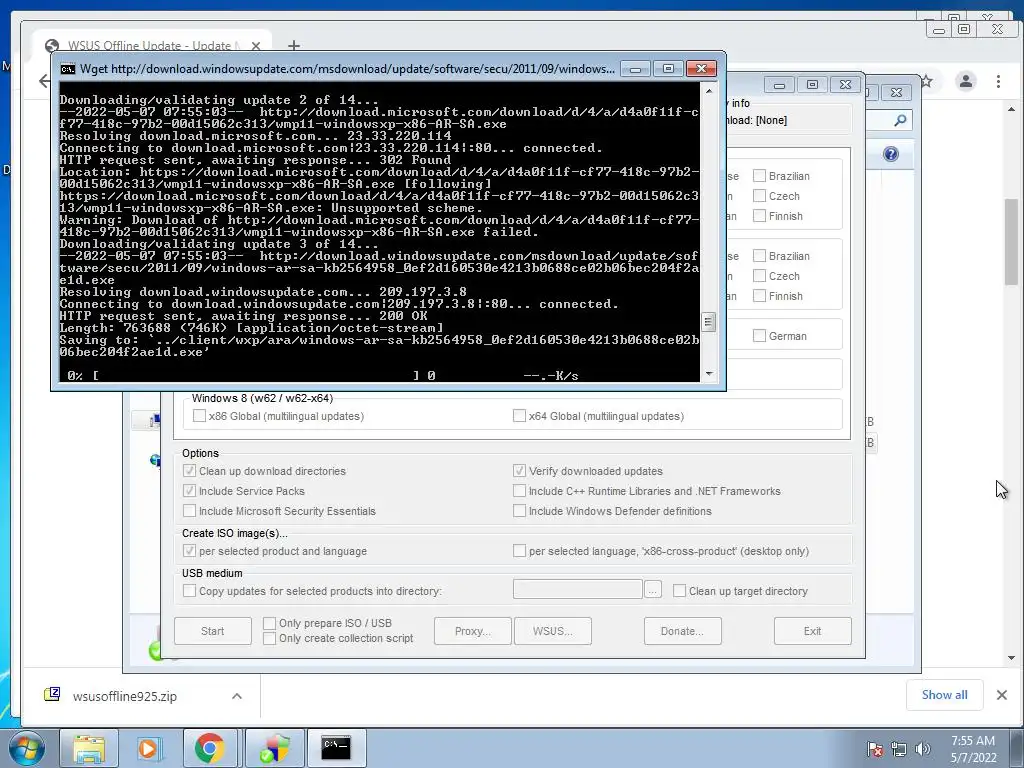
Task: Expand wsusoffline925.zip download options chevron
Action: click(236, 696)
